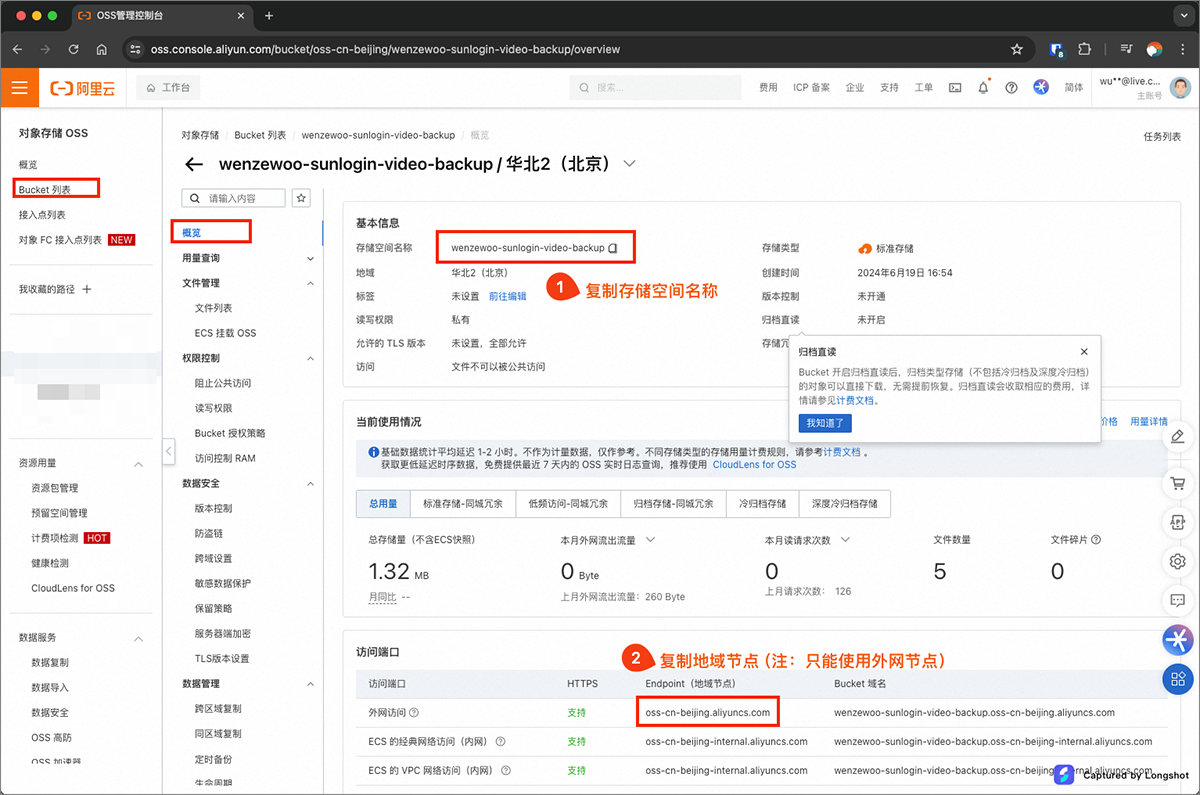
Task: Expand the bucket region dropdown chevron
Action: pyautogui.click(x=629, y=164)
